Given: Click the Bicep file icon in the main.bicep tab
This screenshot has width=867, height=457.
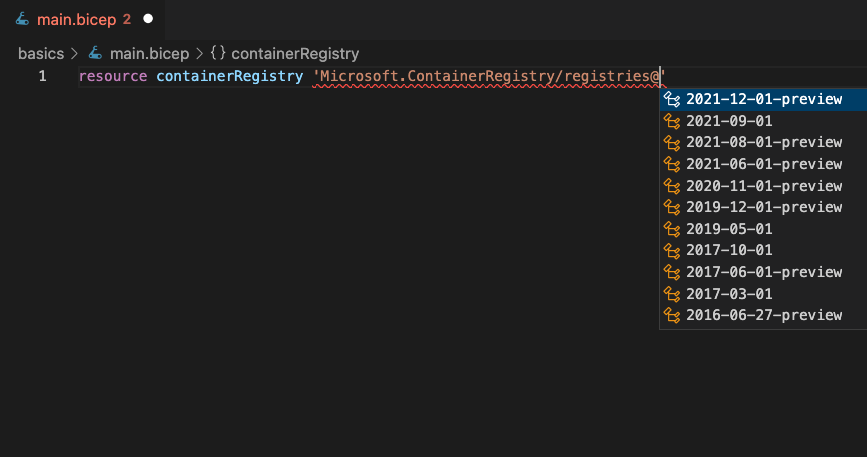Looking at the screenshot, I should coord(22,18).
